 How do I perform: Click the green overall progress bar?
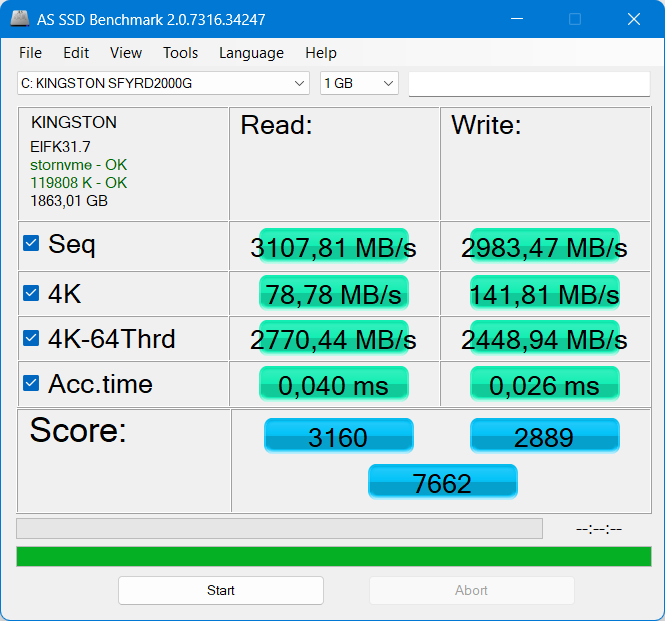tap(334, 557)
